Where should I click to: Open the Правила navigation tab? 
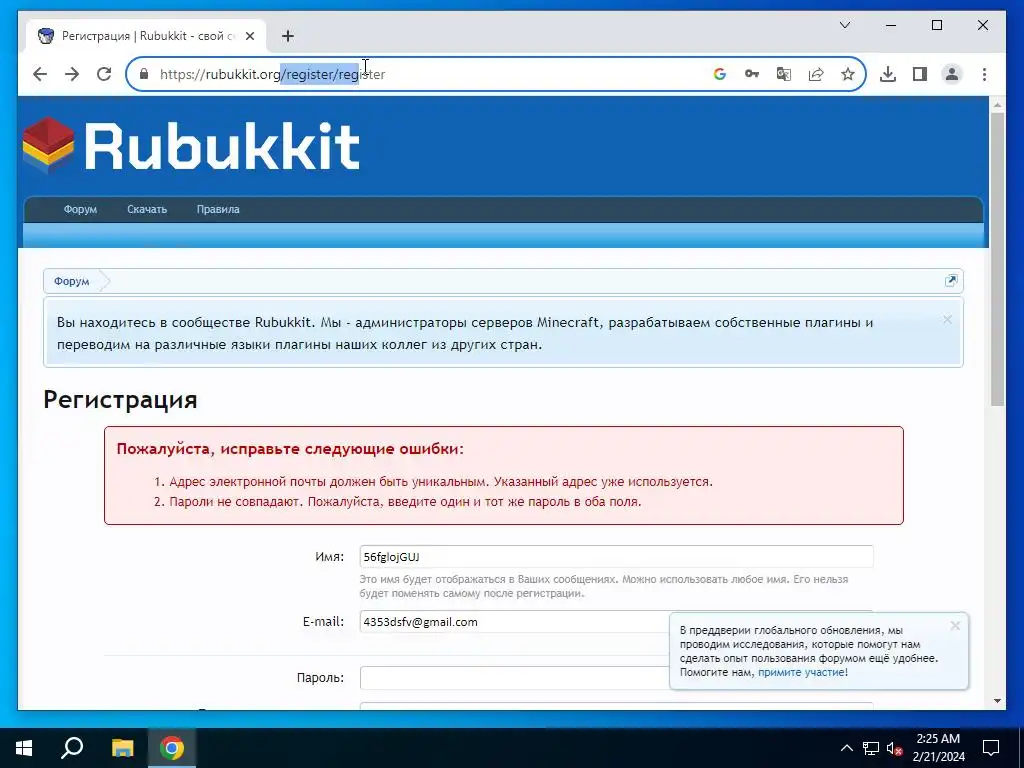(218, 210)
